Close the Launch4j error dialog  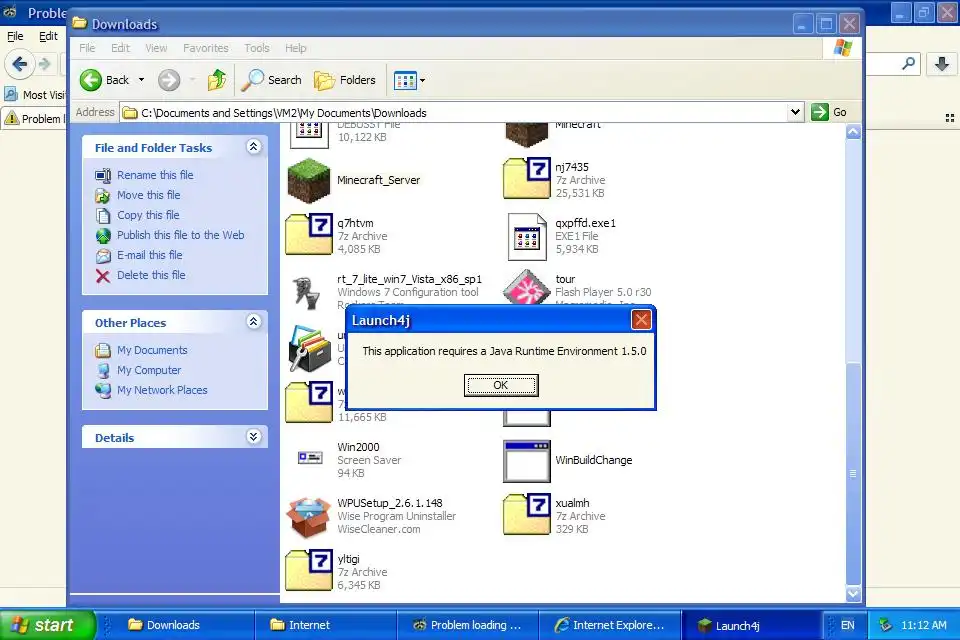[641, 320]
